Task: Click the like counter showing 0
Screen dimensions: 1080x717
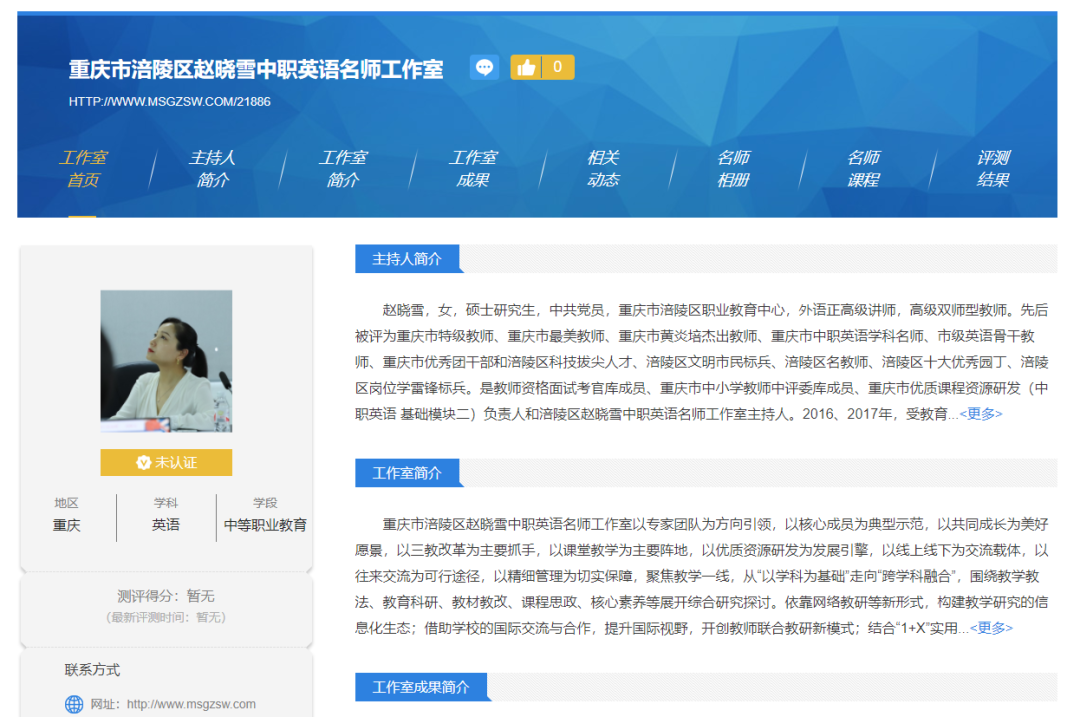Action: (x=557, y=66)
